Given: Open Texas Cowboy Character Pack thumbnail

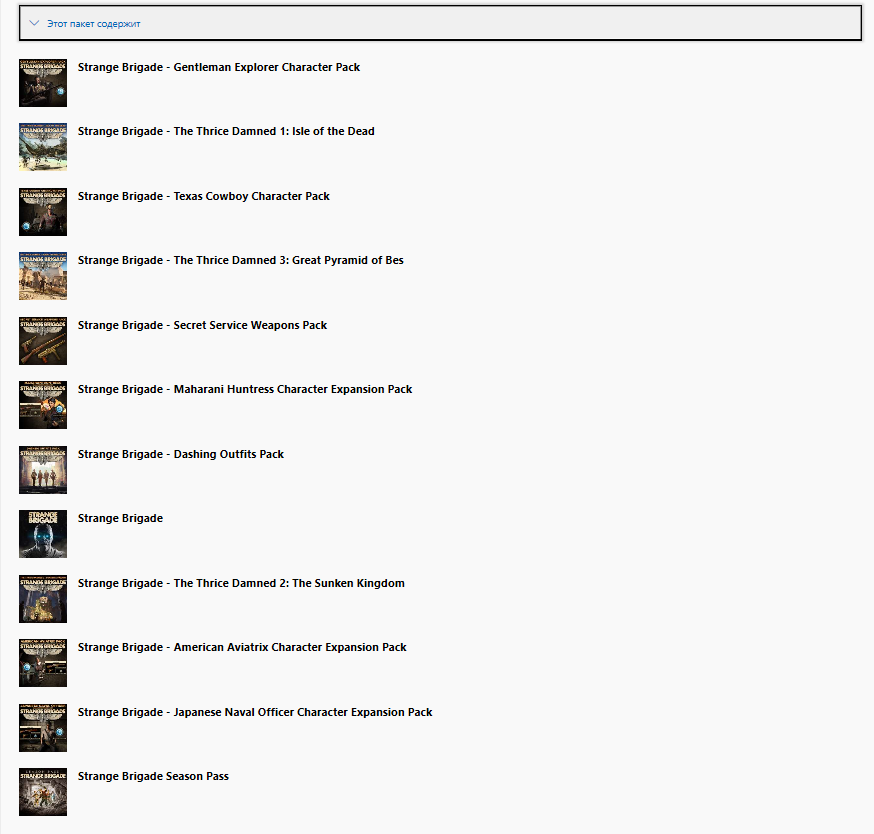Looking at the screenshot, I should click(x=43, y=212).
